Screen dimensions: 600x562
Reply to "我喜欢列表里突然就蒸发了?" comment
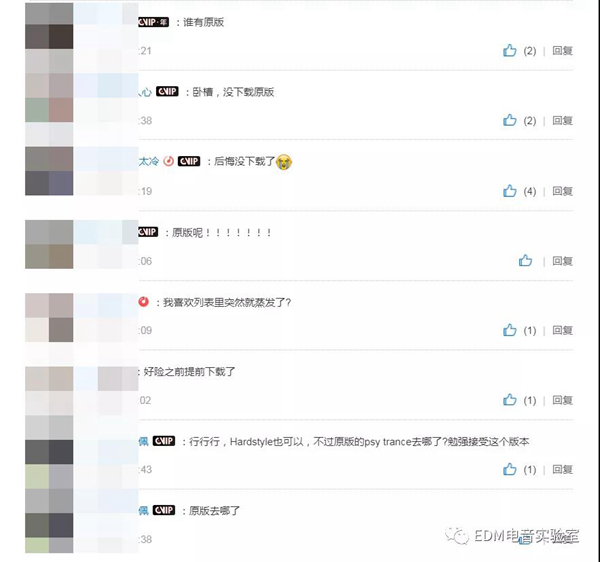(x=562, y=330)
